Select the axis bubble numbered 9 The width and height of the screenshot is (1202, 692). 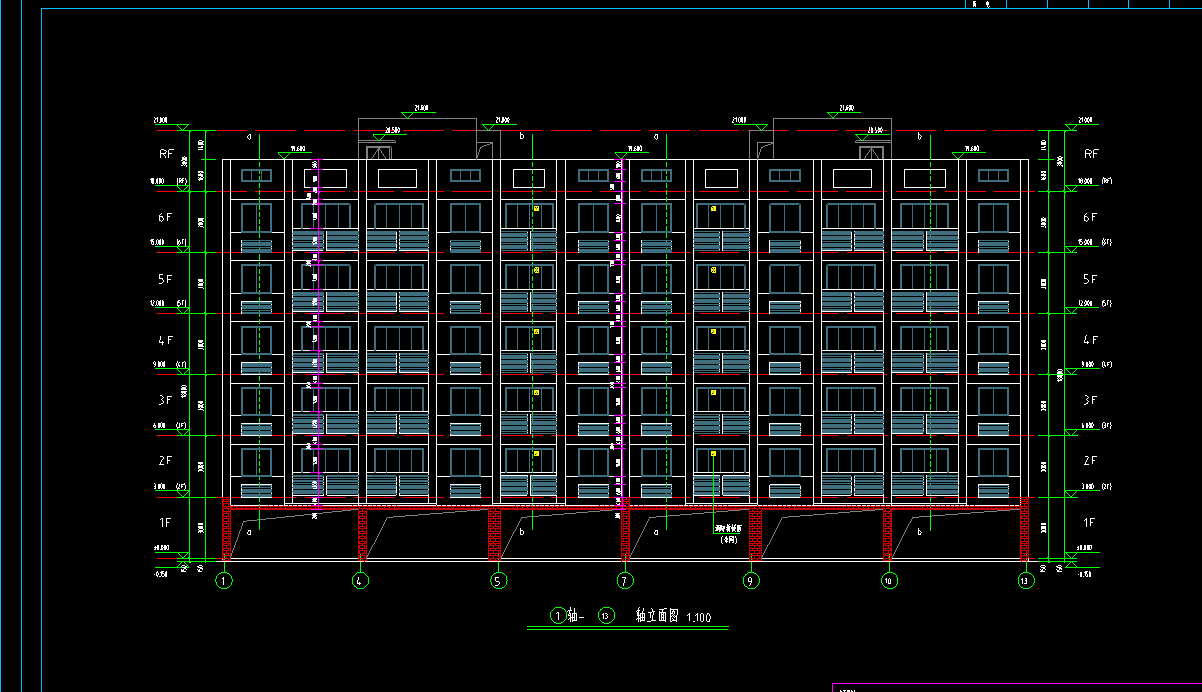pyautogui.click(x=750, y=580)
